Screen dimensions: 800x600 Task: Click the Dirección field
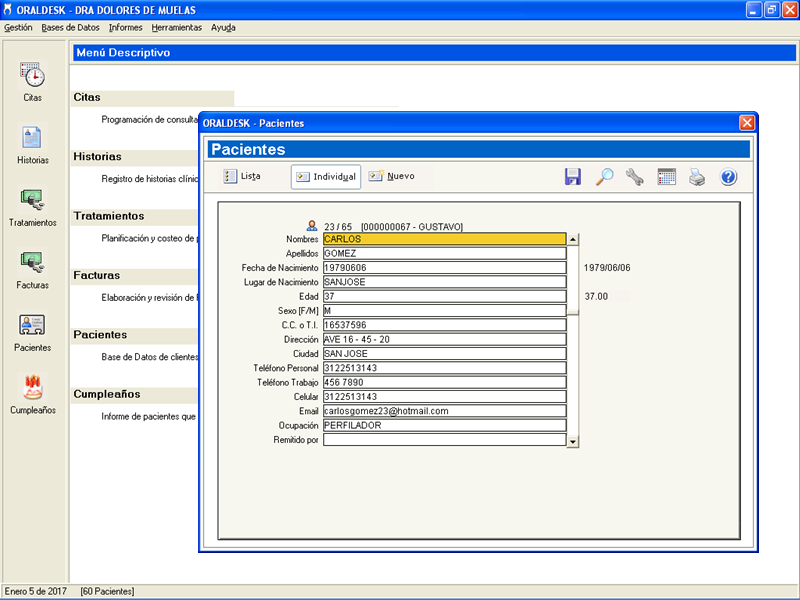pyautogui.click(x=444, y=339)
